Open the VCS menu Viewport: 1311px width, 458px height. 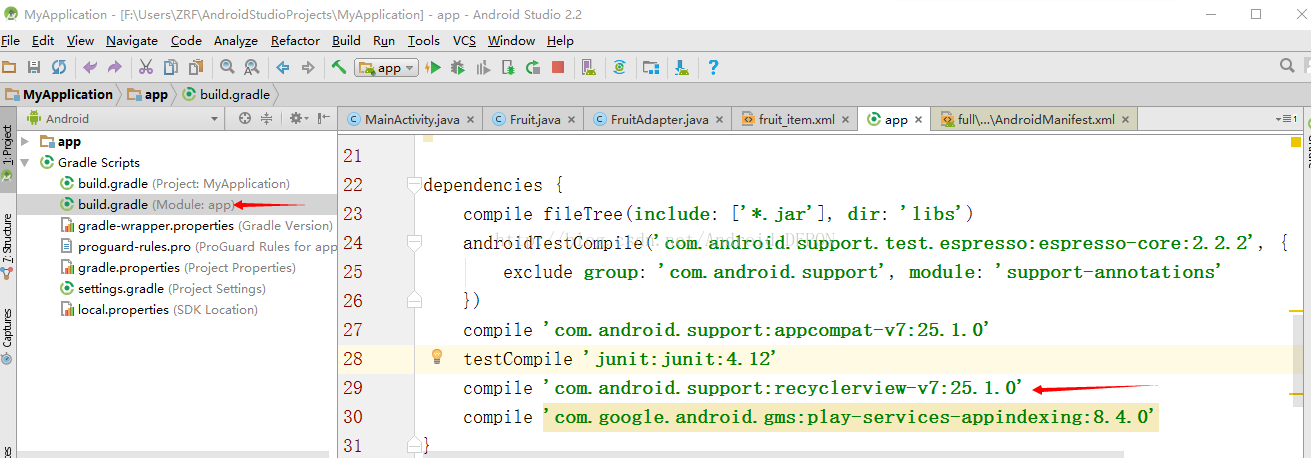(x=464, y=41)
